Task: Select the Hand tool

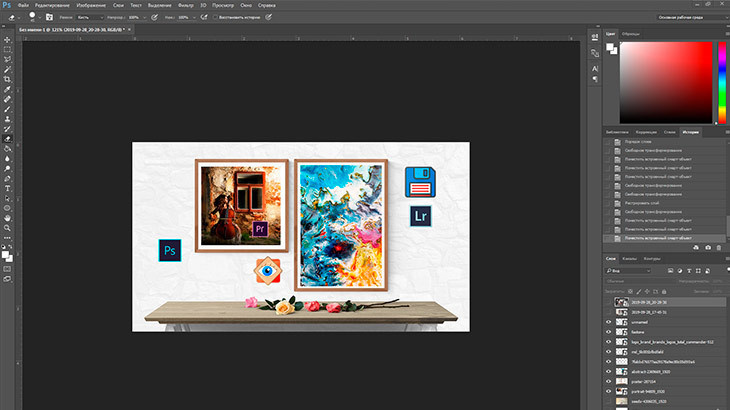Action: coord(7,218)
